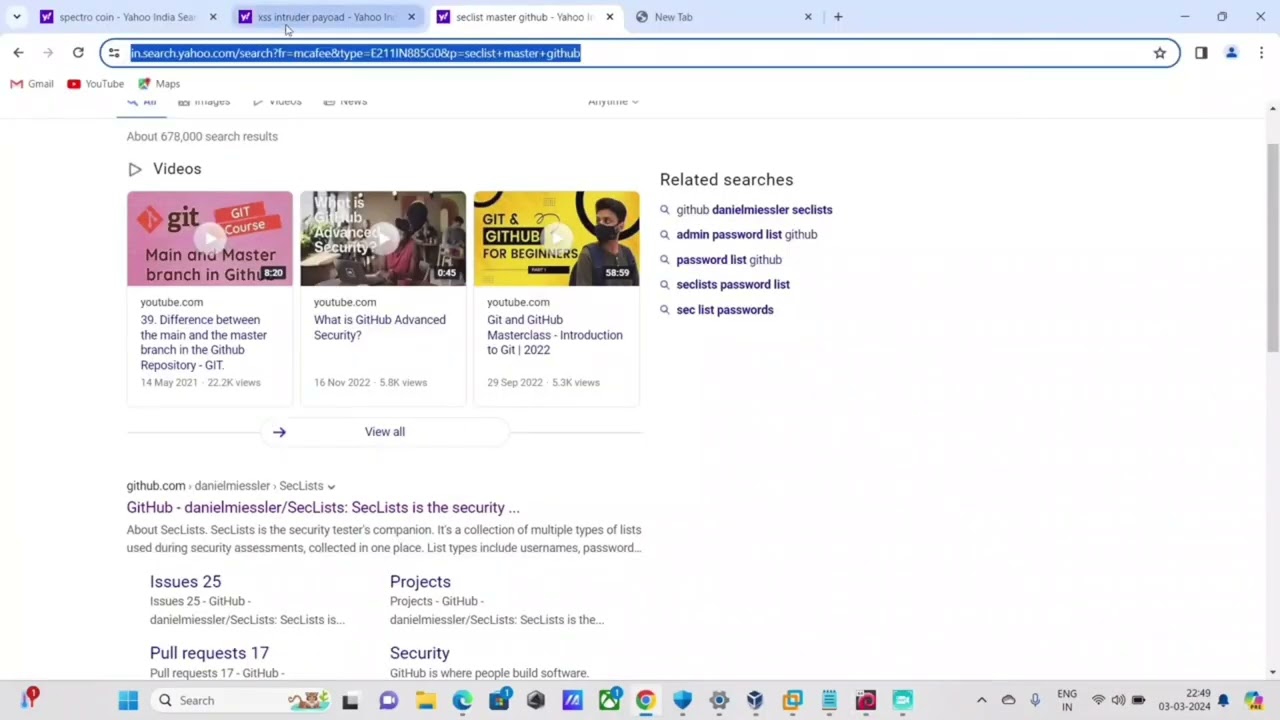Click the taskbar Search box
Viewport: 1280px width, 720px height.
pos(240,701)
